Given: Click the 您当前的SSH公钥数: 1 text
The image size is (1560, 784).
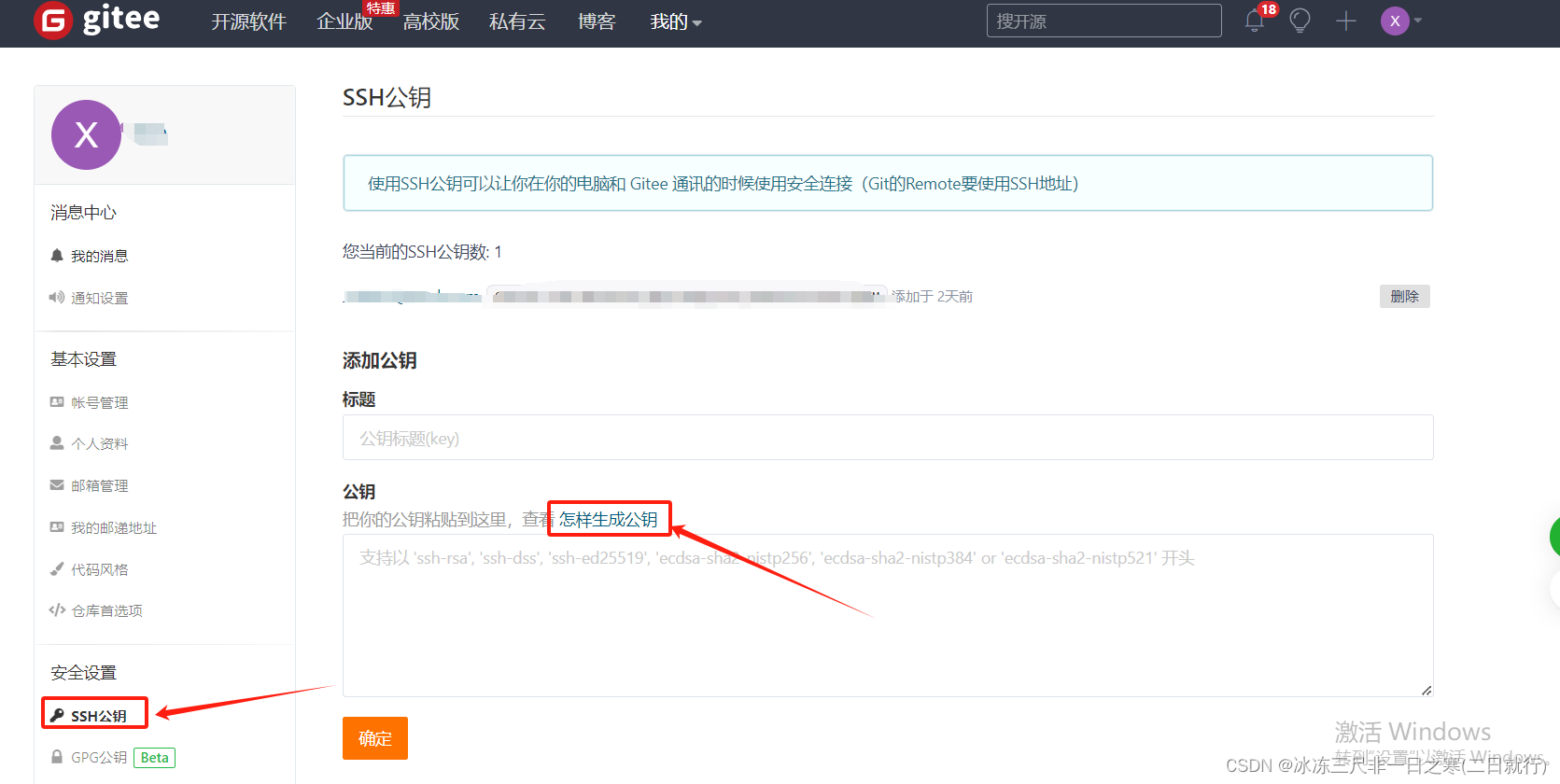Looking at the screenshot, I should (x=422, y=251).
